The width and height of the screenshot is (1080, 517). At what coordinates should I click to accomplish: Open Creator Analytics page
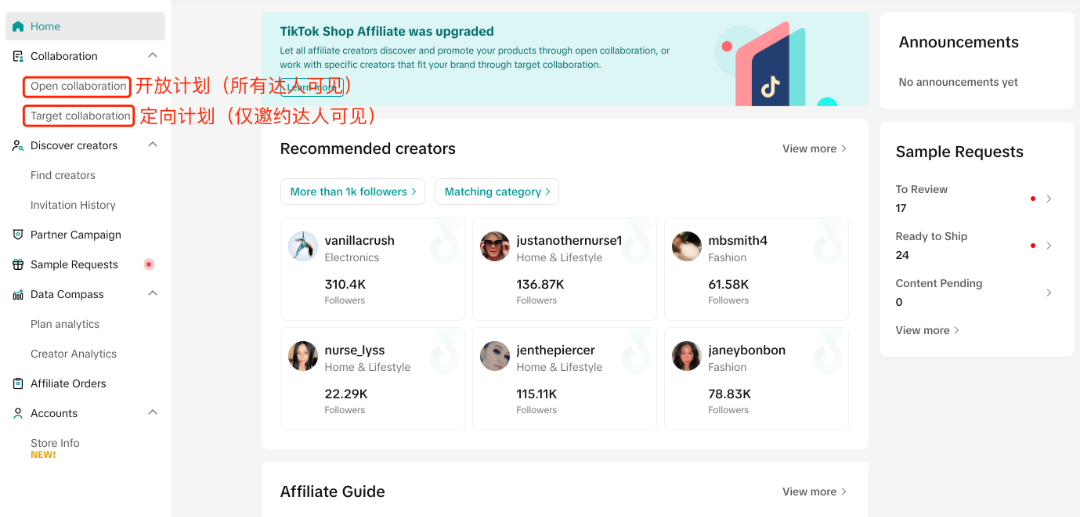pyautogui.click(x=74, y=353)
